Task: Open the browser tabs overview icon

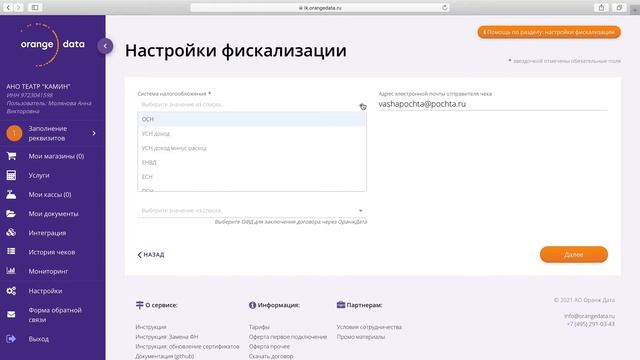Action: point(619,7)
